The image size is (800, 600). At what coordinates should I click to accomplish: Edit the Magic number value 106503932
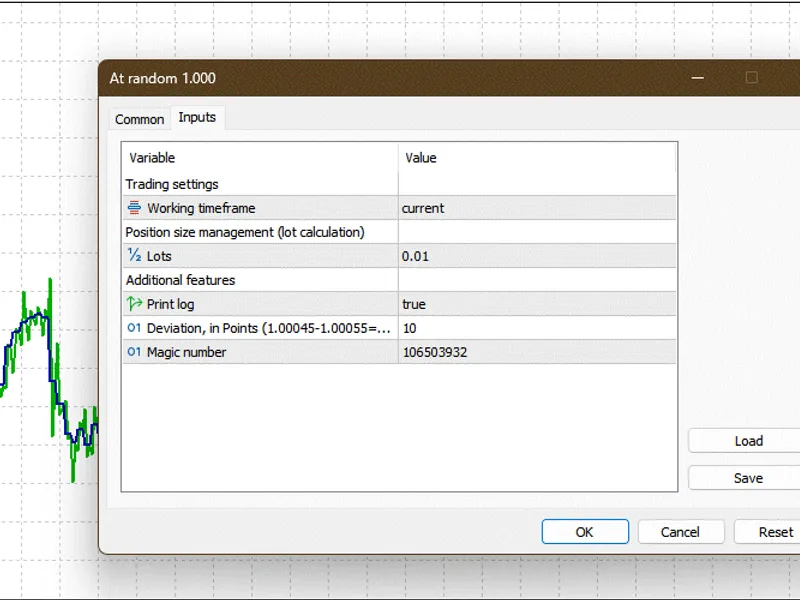[x=537, y=352]
